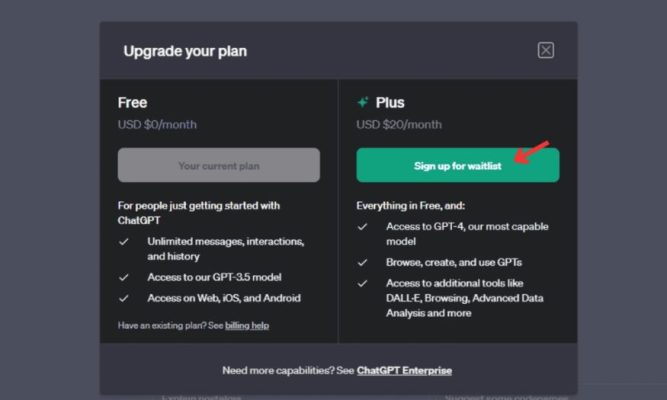Click the checkmark next to additional tools like DALL-E

click(x=363, y=283)
